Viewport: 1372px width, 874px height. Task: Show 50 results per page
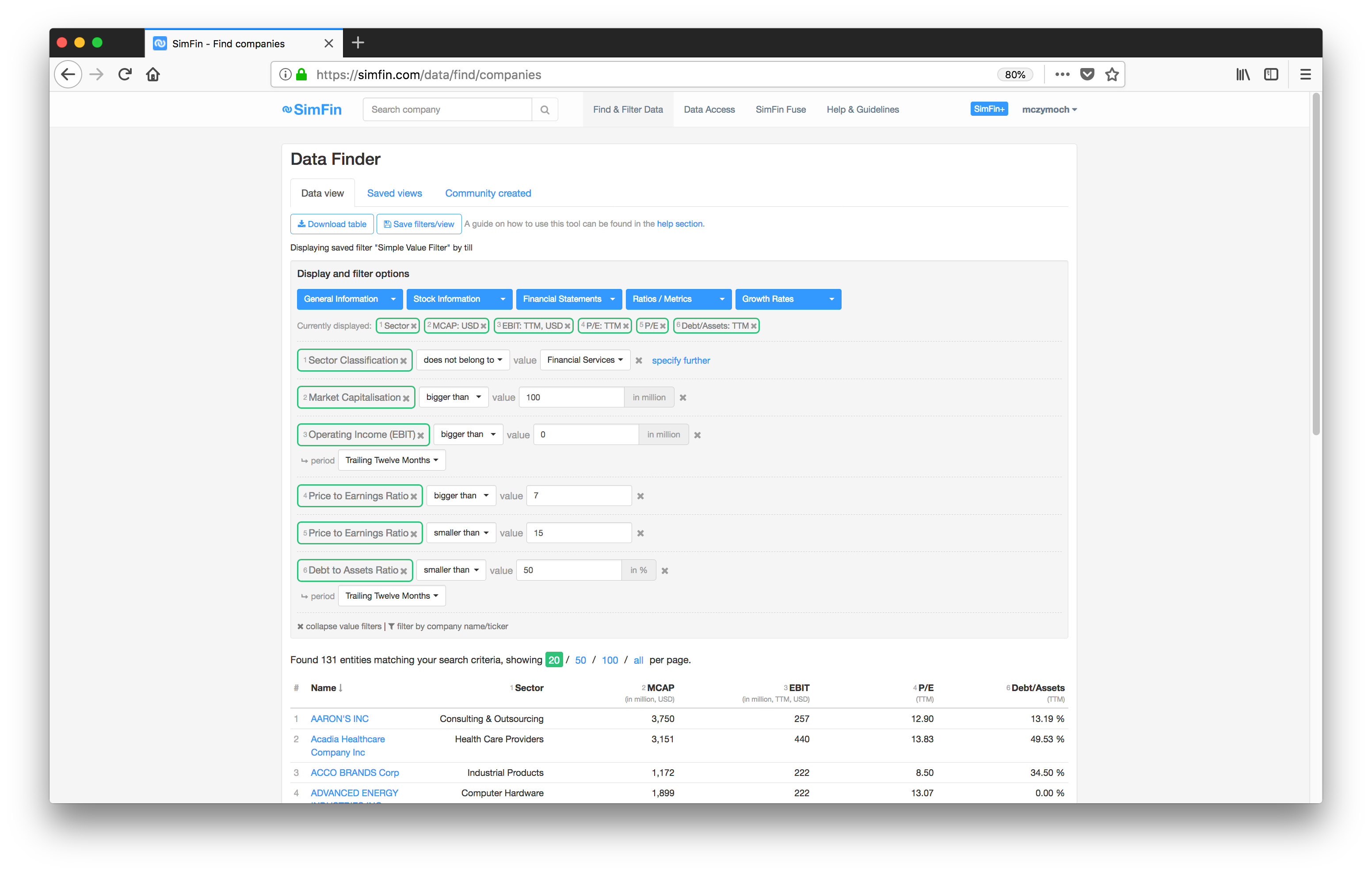click(580, 660)
